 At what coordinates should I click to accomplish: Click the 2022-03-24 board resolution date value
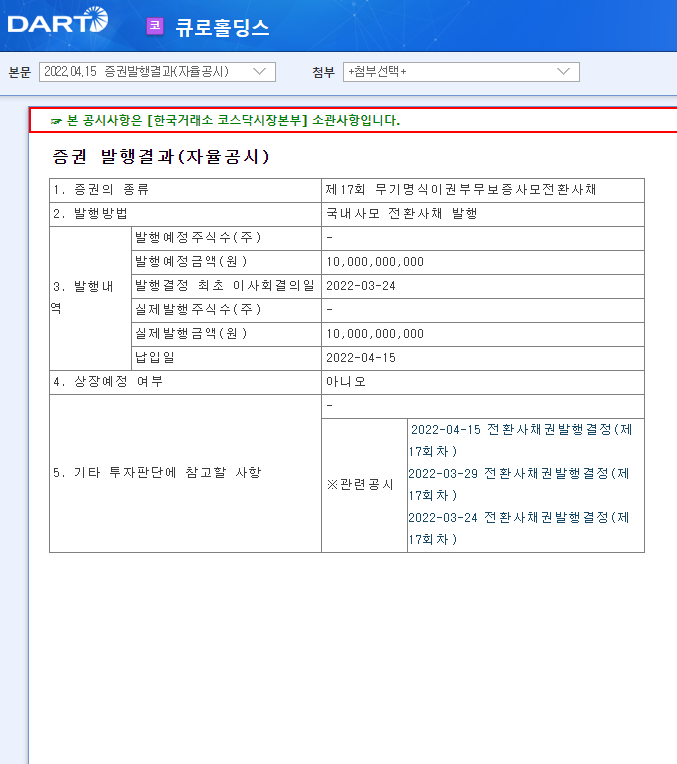[361, 286]
